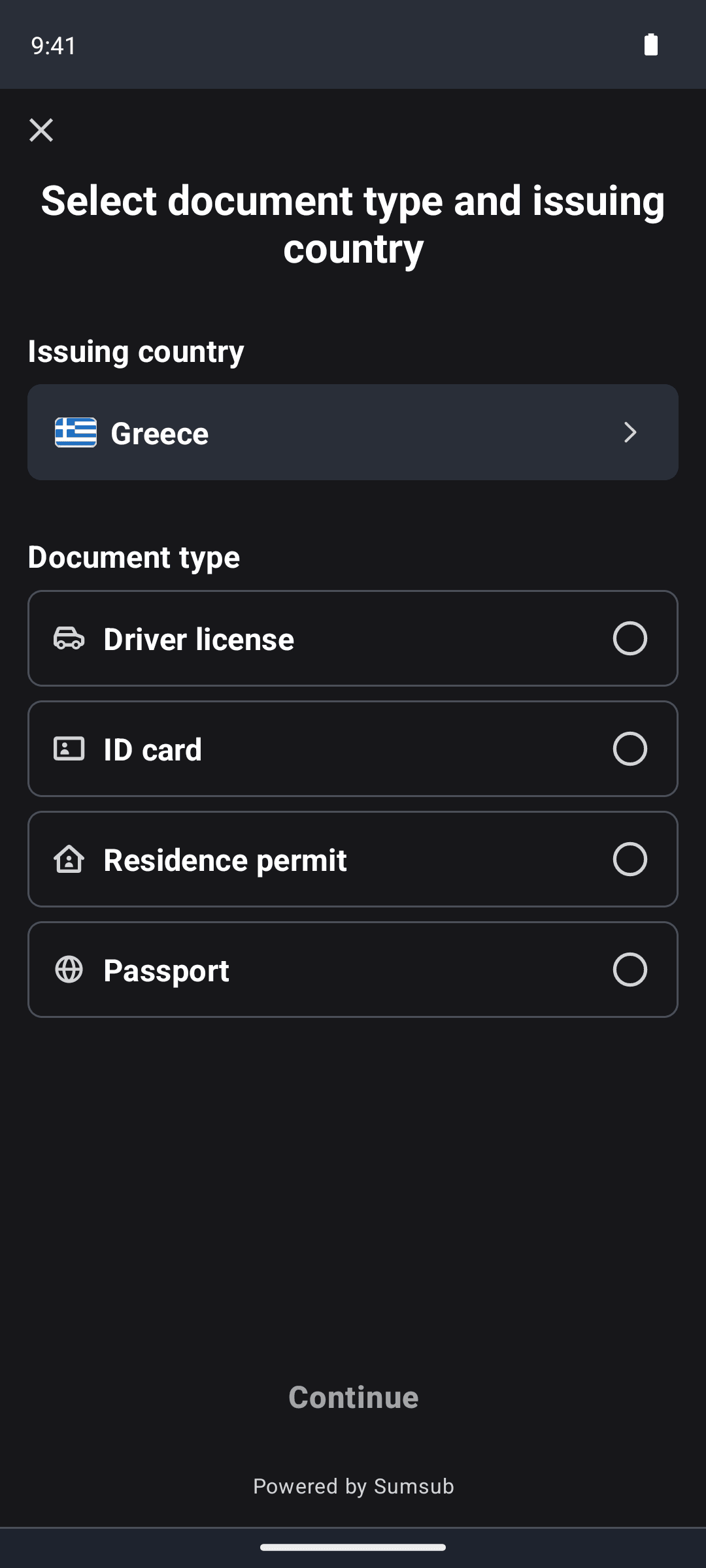The image size is (706, 1568).
Task: Tap the home indicator bar
Action: click(x=353, y=1547)
